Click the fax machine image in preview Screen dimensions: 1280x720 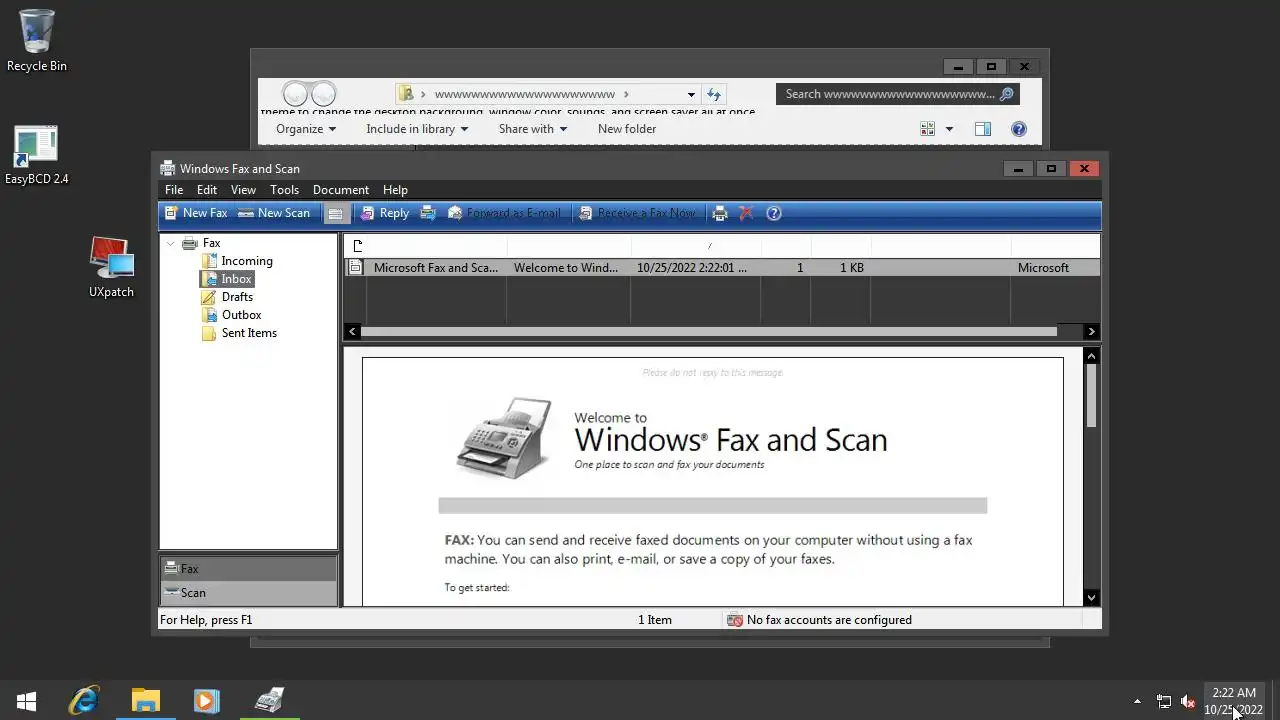504,437
